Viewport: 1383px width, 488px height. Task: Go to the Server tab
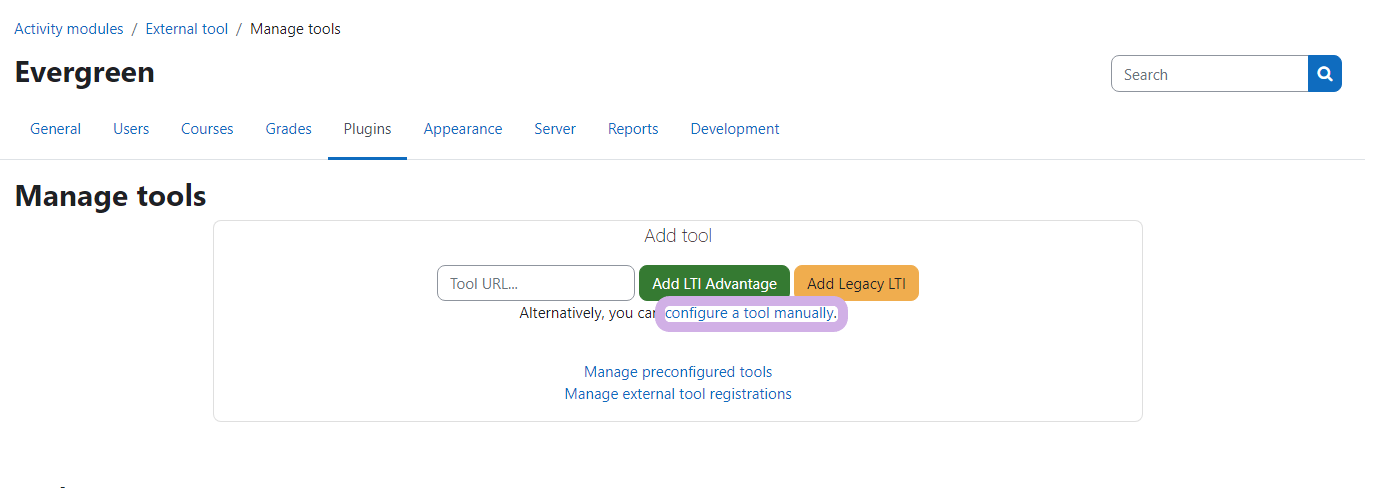click(555, 129)
